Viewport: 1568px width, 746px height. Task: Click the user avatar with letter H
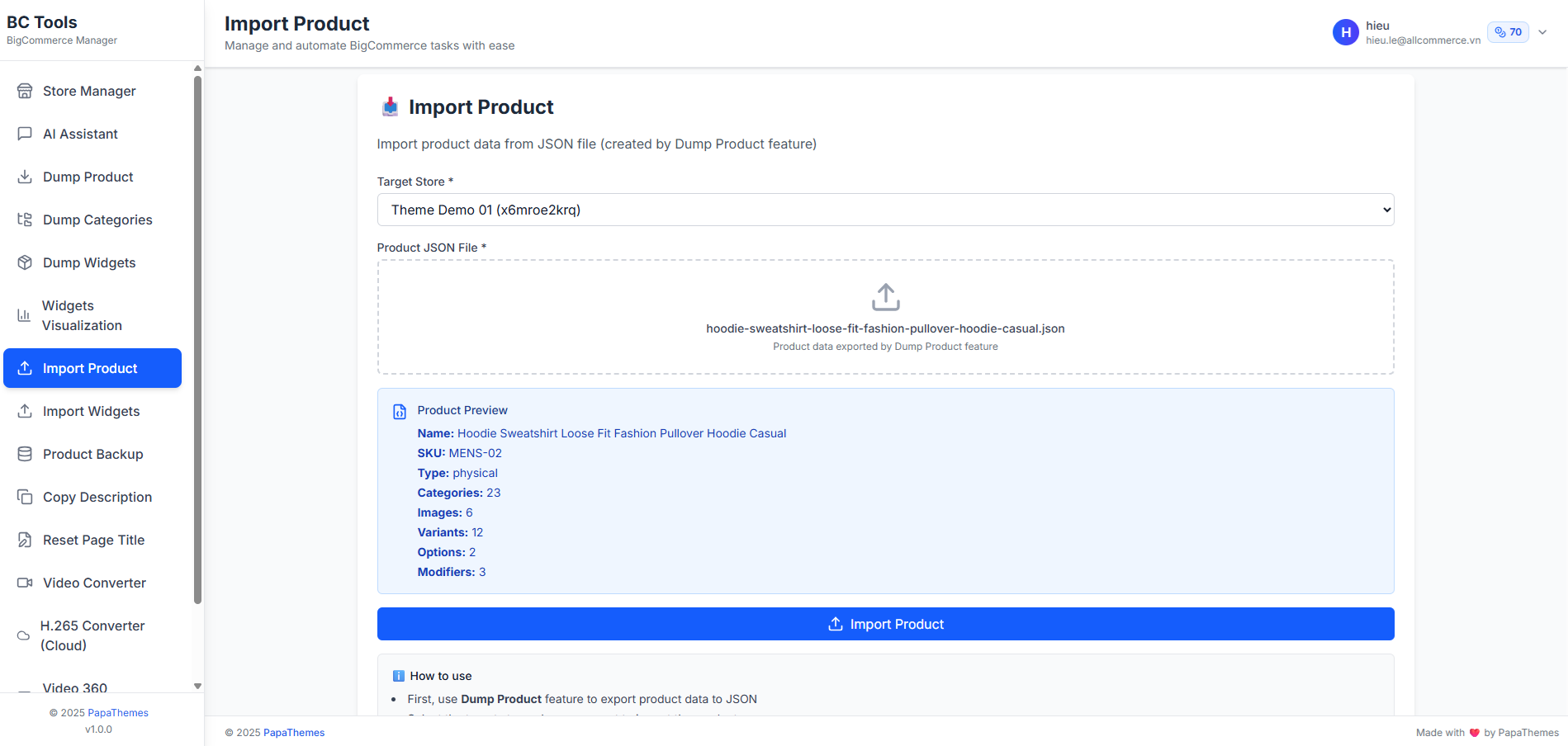pos(1346,32)
